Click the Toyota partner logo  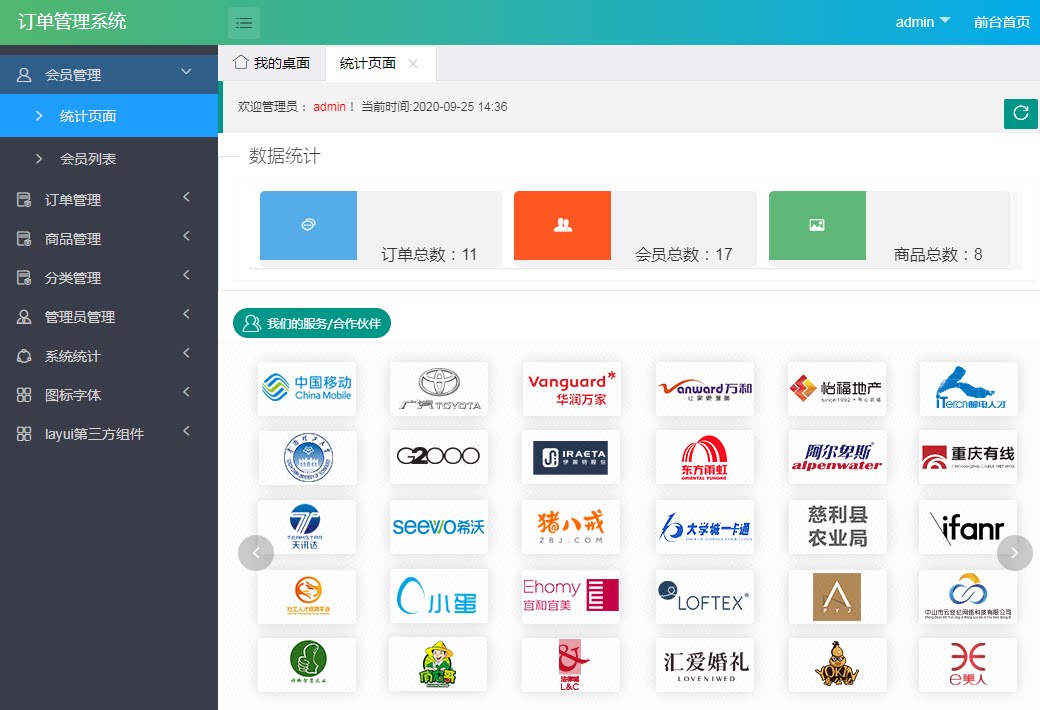click(439, 389)
